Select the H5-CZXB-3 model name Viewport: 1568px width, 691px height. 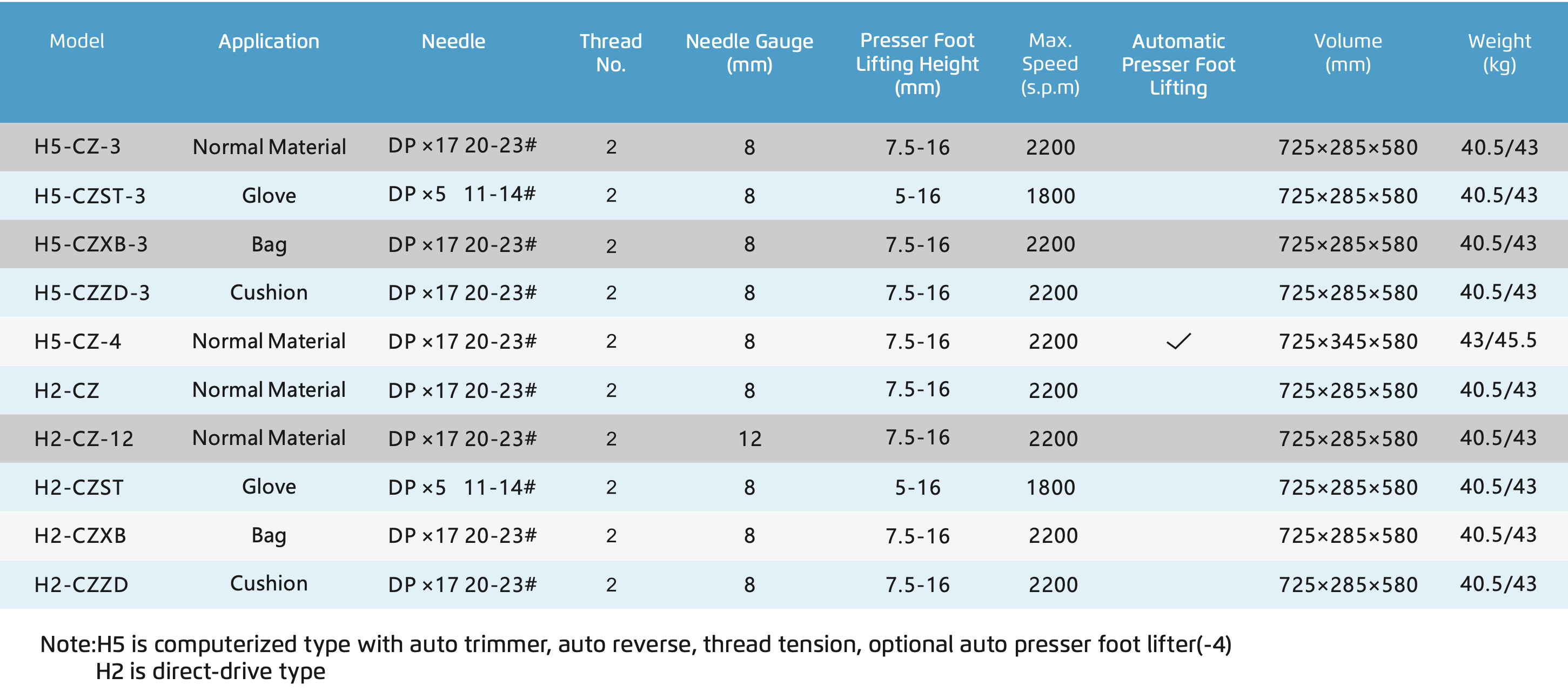(91, 244)
